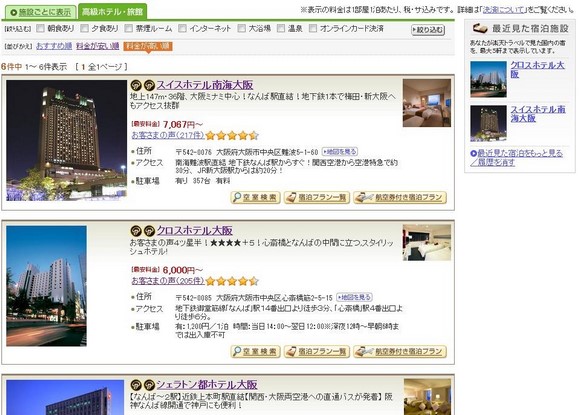This screenshot has width=580, height=415.
Task: Open airline ticket plan for Swissotel Nankai Osaka
Action: (400, 198)
